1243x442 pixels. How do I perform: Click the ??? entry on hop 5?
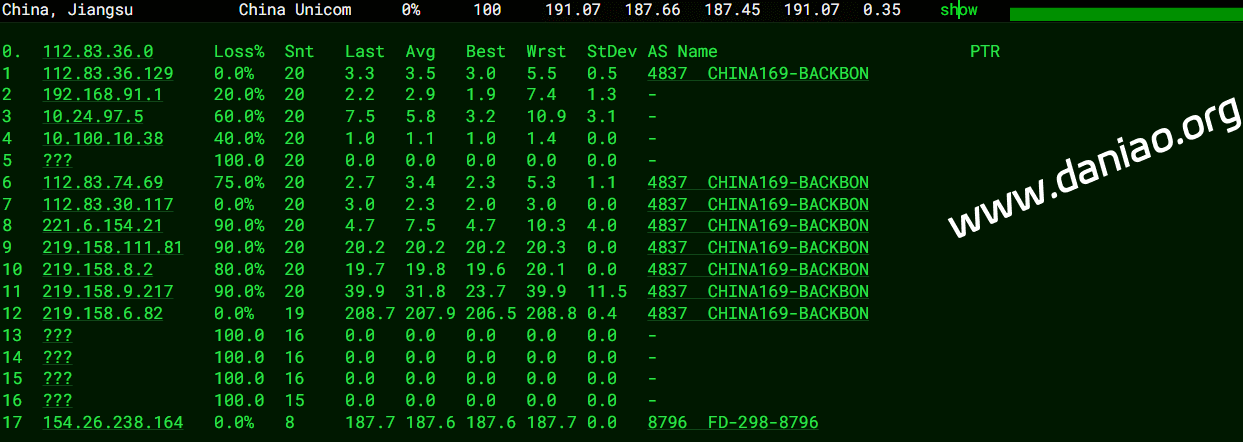[x=58, y=160]
